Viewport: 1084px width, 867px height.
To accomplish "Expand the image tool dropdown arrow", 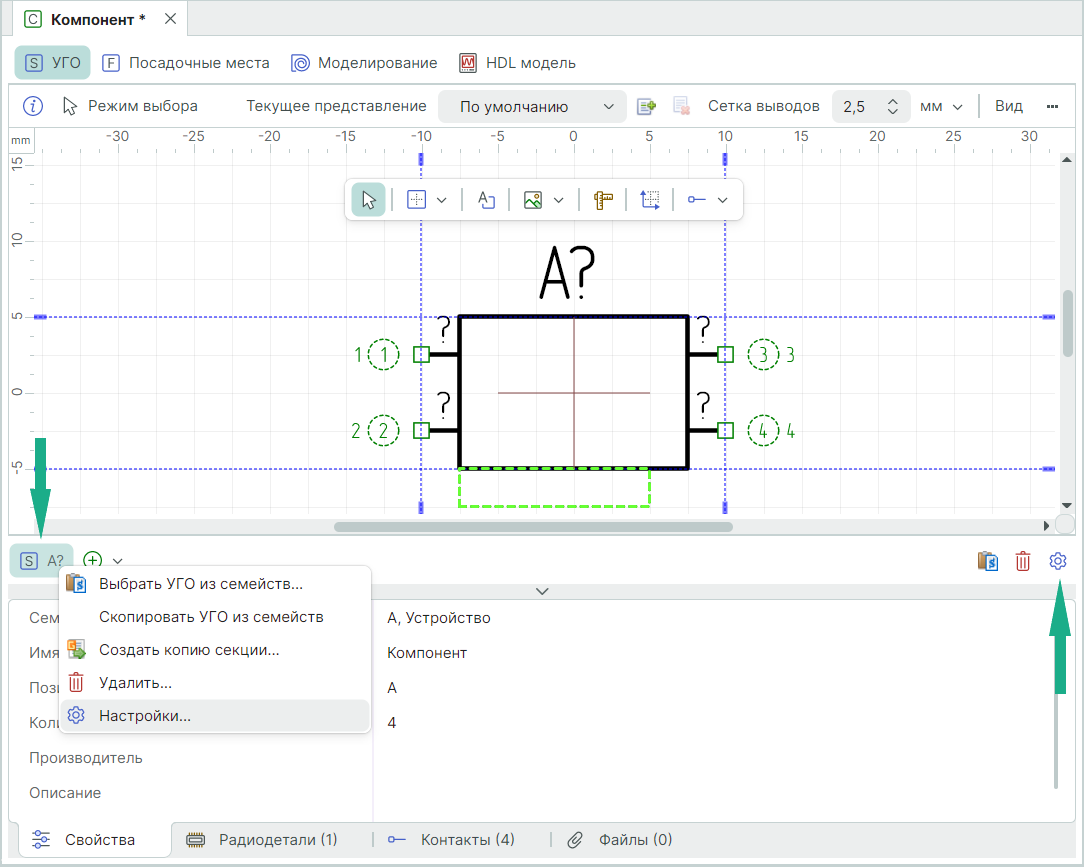I will (x=559, y=200).
